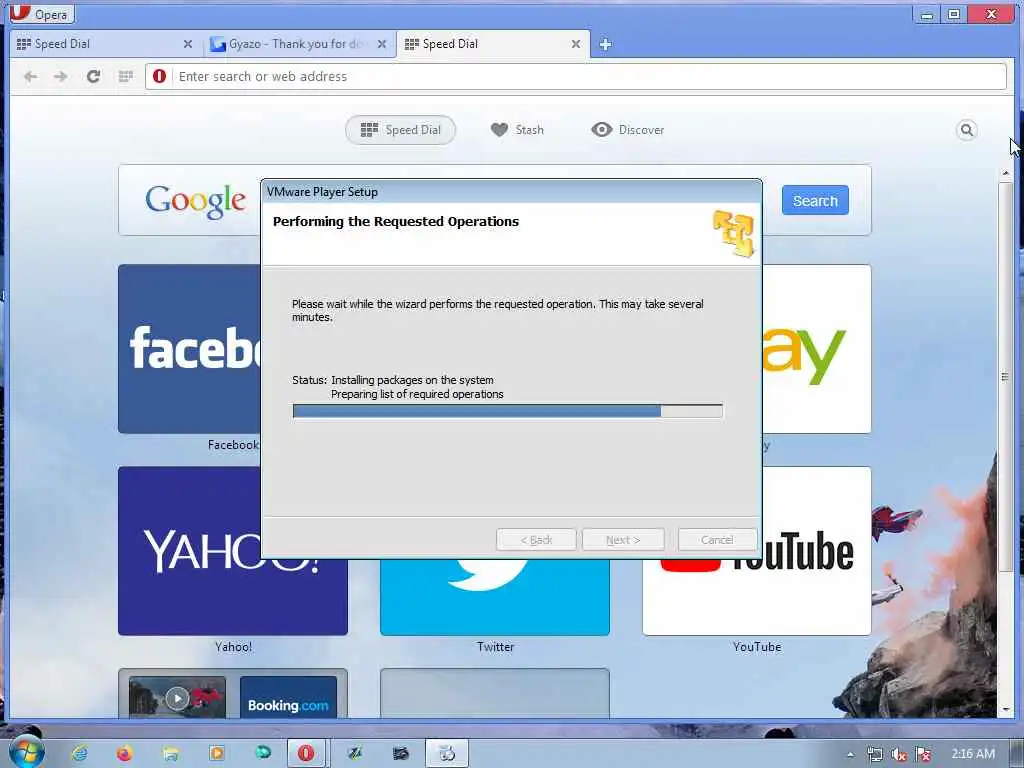This screenshot has width=1024, height=768.
Task: Switch to the VMware installer taskbar button
Action: click(447, 754)
